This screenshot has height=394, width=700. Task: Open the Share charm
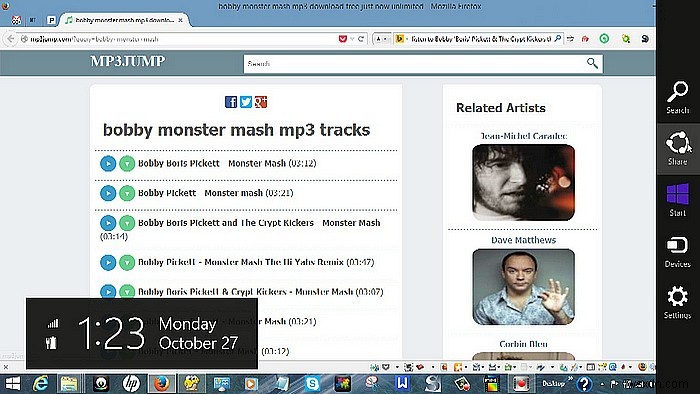click(x=677, y=148)
